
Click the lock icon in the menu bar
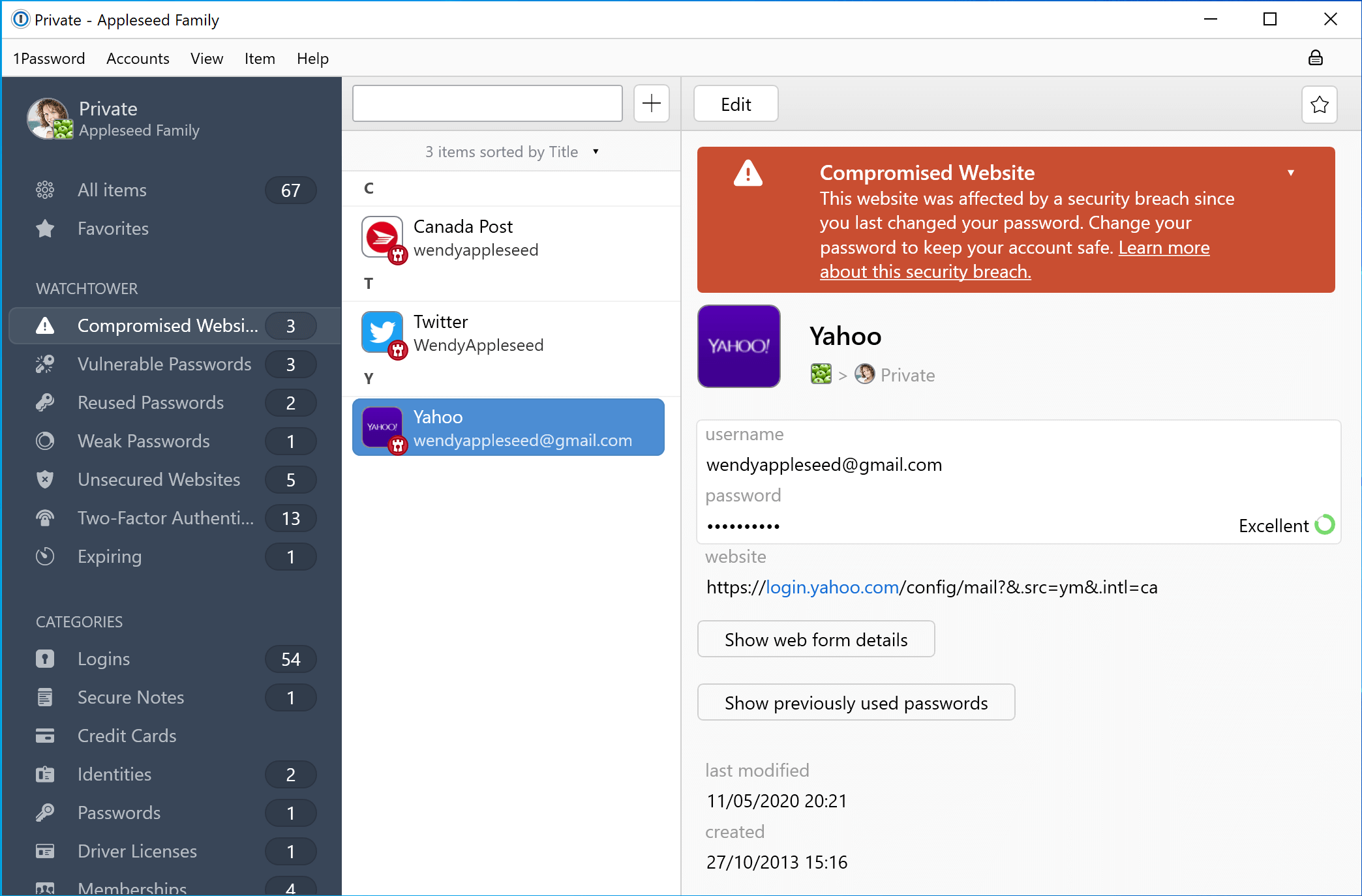[x=1315, y=58]
